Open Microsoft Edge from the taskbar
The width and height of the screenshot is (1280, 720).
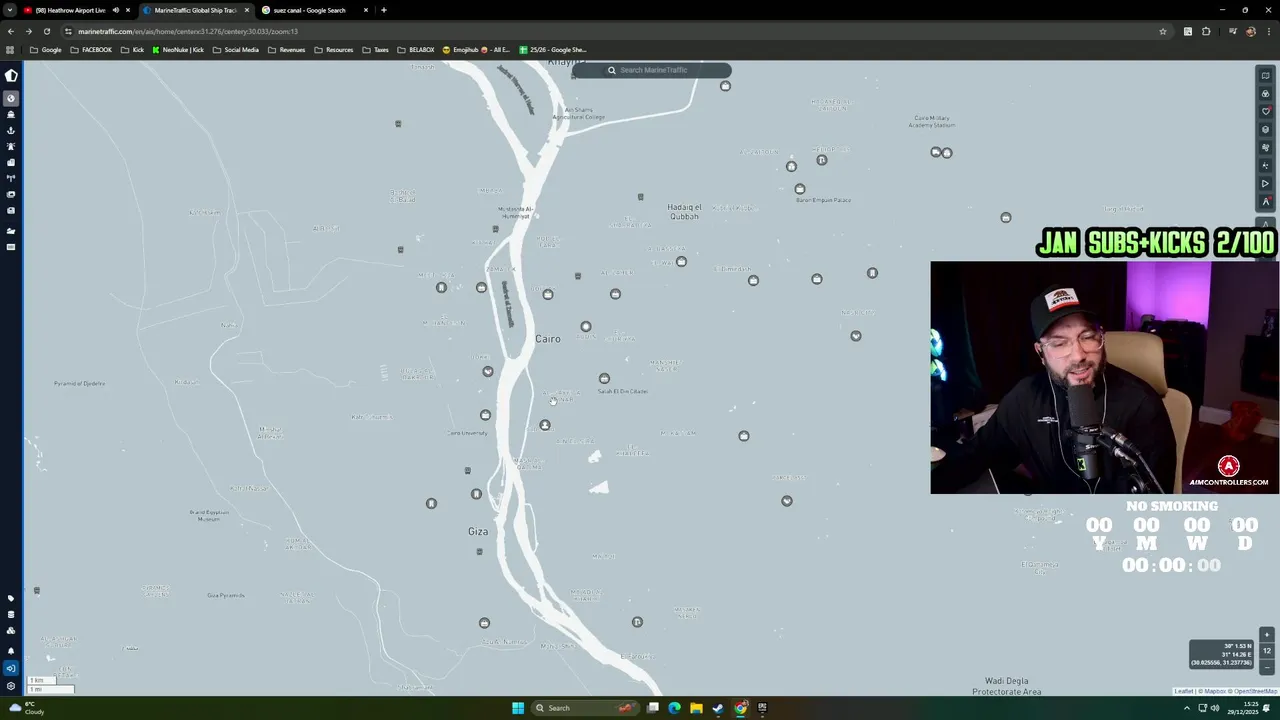coord(674,708)
